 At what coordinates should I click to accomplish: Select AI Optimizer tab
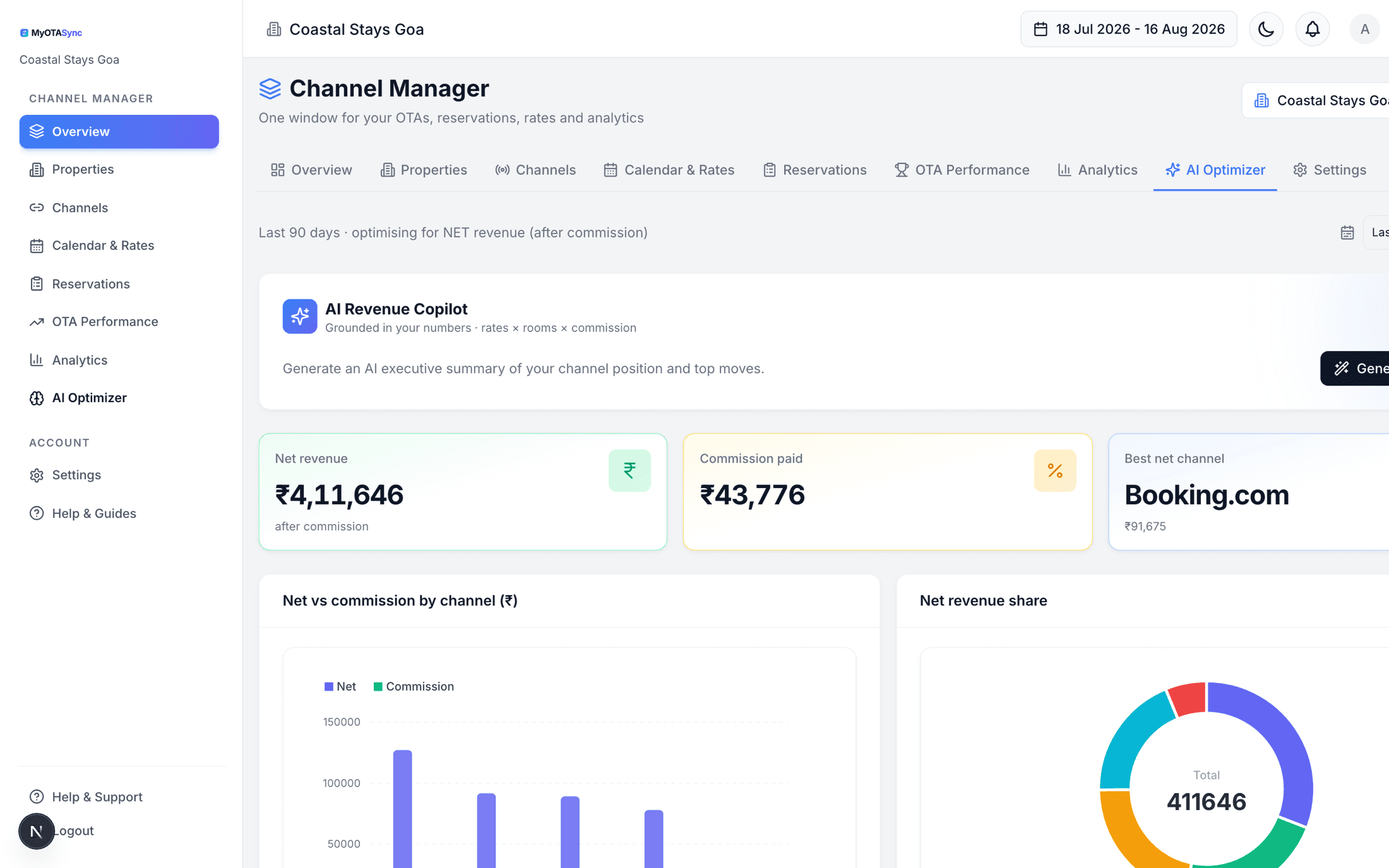1215,170
